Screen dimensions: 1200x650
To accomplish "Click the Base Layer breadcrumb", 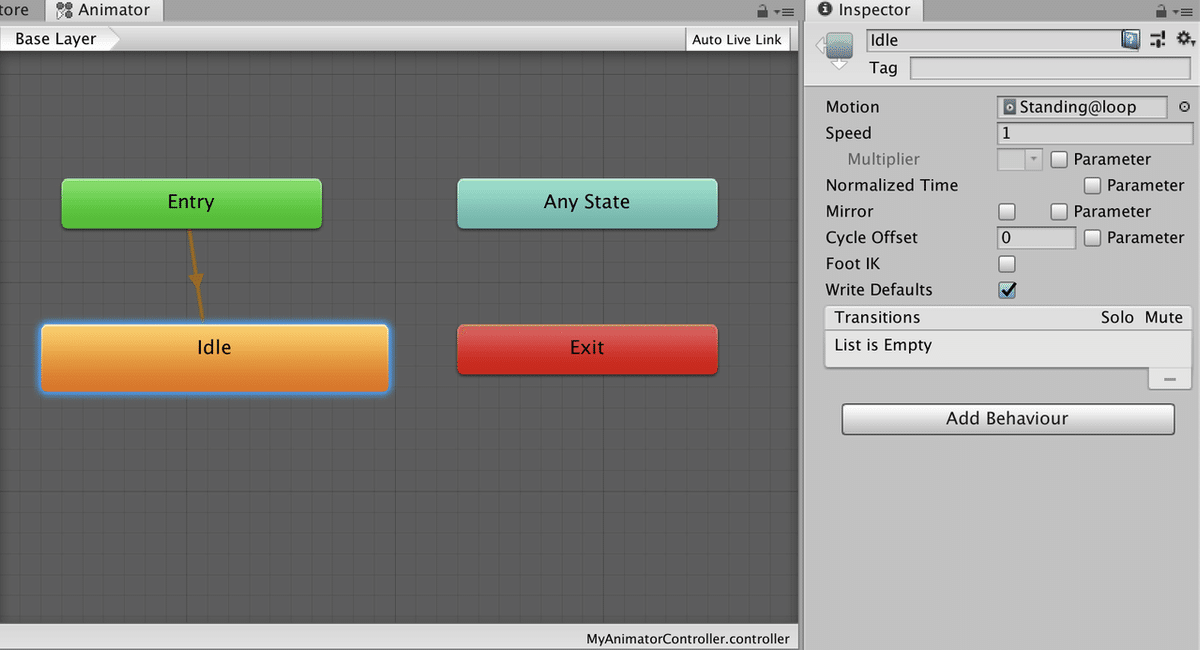I will pos(58,39).
